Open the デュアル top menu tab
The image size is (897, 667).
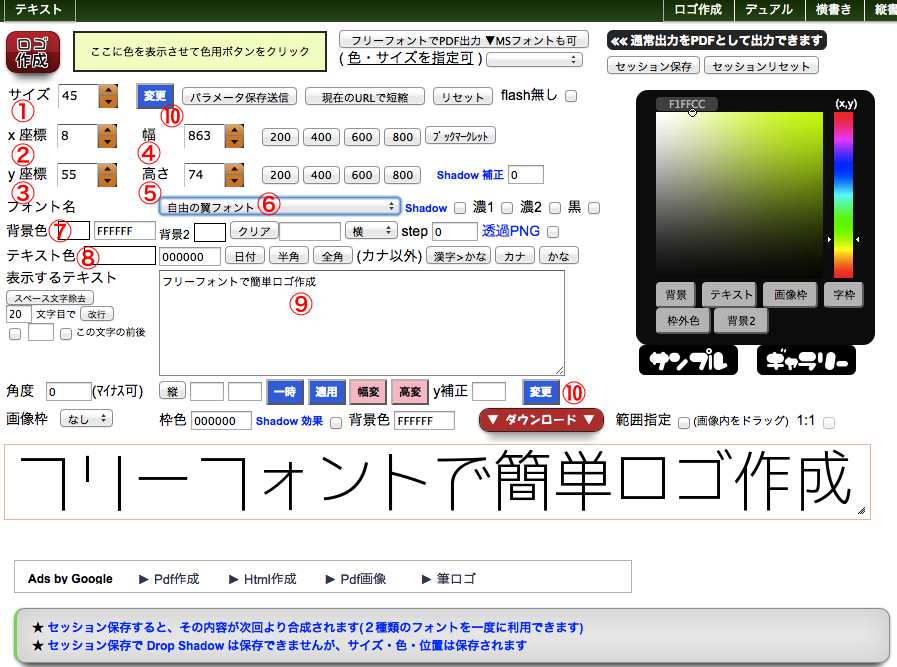pyautogui.click(x=769, y=9)
